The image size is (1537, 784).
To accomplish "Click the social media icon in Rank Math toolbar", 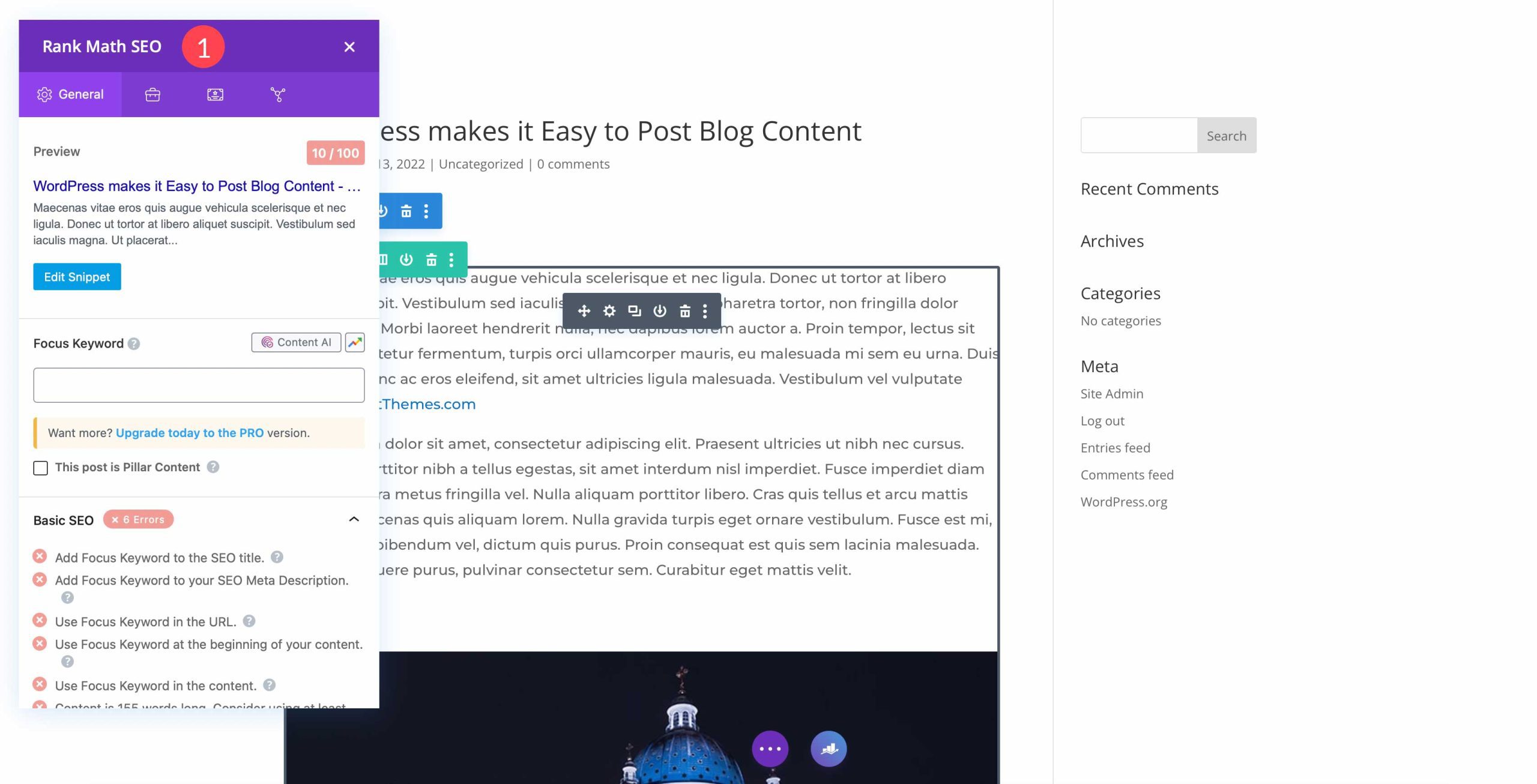I will click(278, 94).
